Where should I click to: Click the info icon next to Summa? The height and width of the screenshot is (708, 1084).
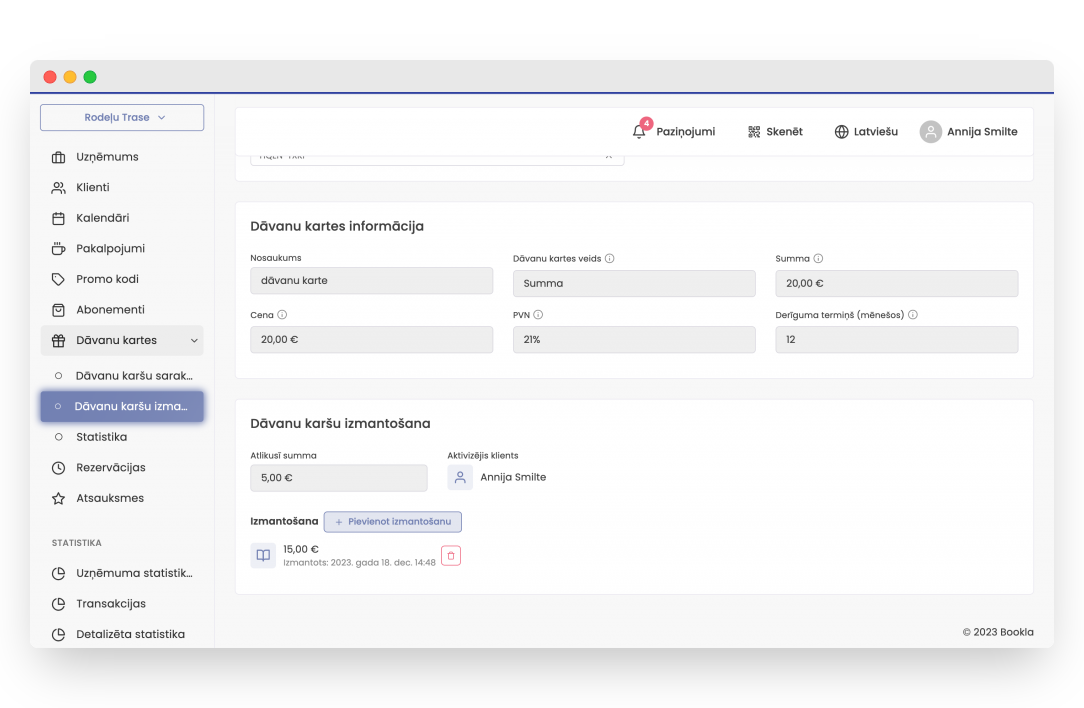coord(818,258)
